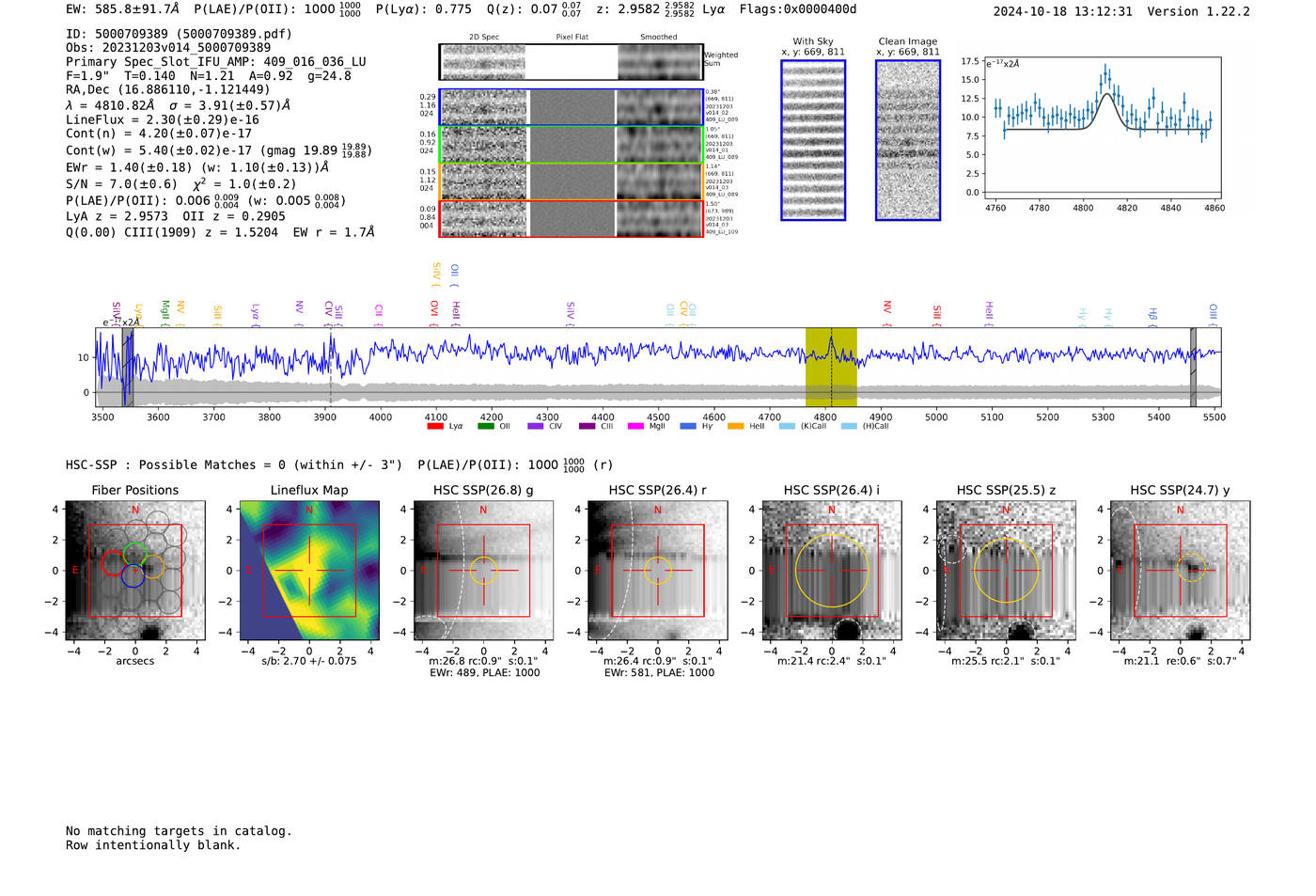Image resolution: width=1316 pixels, height=896 pixels.
Task: Select the With Sky cutout image
Action: click(813, 140)
